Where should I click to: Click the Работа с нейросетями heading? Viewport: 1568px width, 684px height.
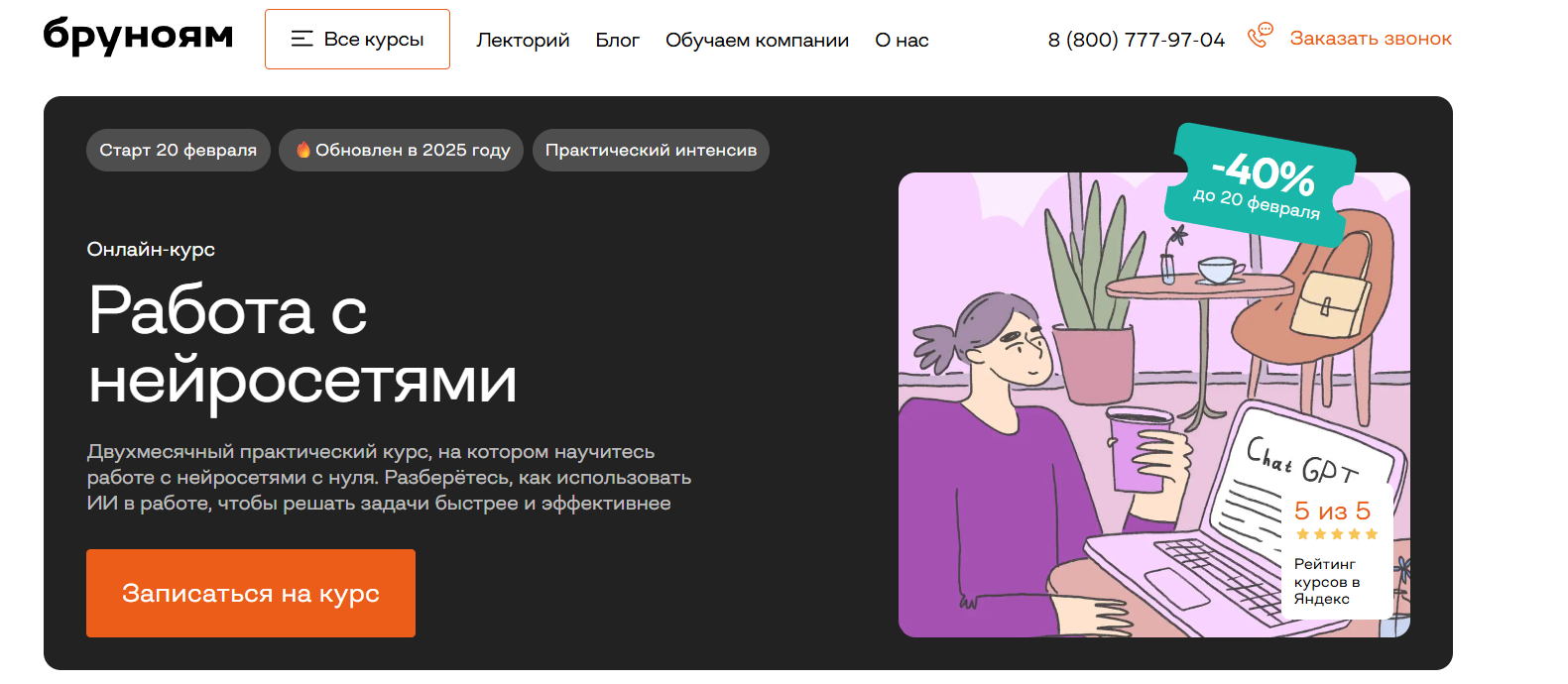(x=302, y=345)
